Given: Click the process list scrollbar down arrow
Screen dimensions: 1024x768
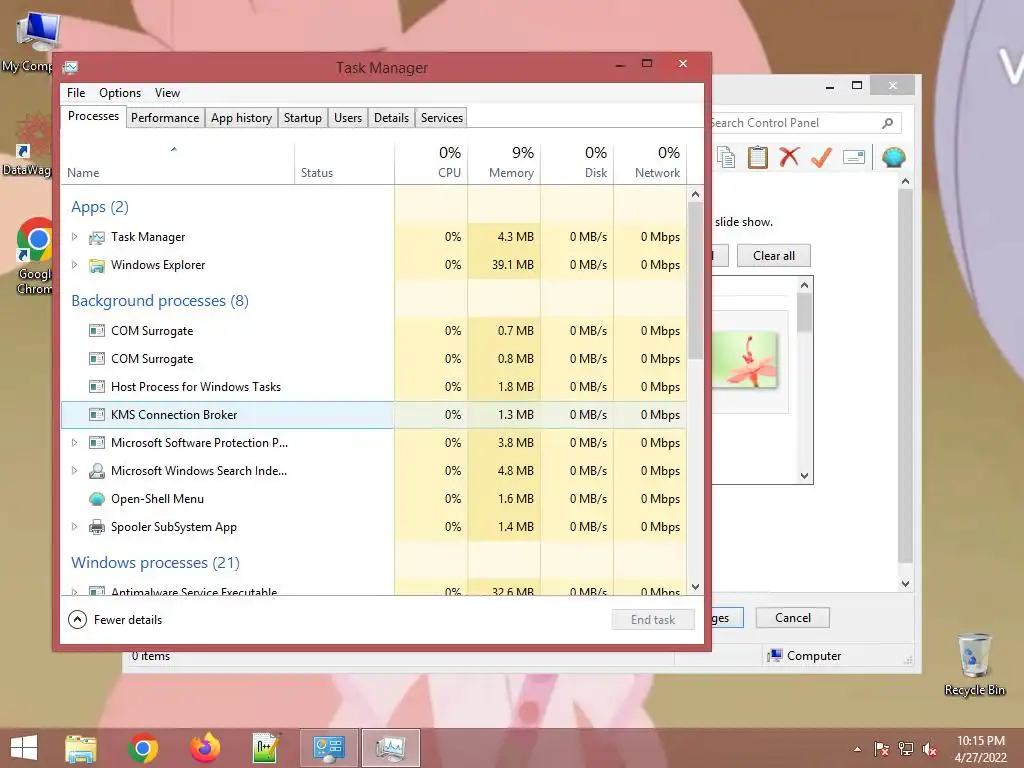Looking at the screenshot, I should pos(696,587).
